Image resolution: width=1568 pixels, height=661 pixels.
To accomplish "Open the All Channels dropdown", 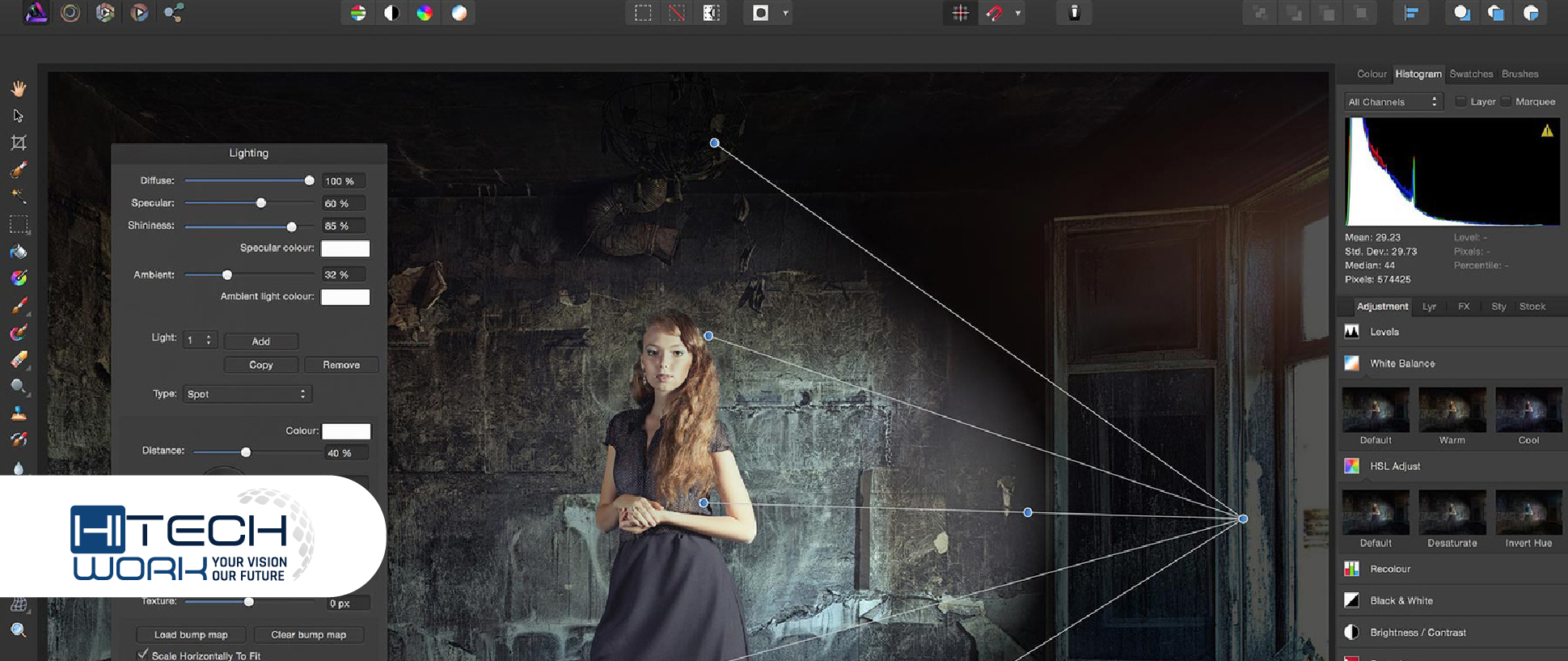I will (1393, 102).
